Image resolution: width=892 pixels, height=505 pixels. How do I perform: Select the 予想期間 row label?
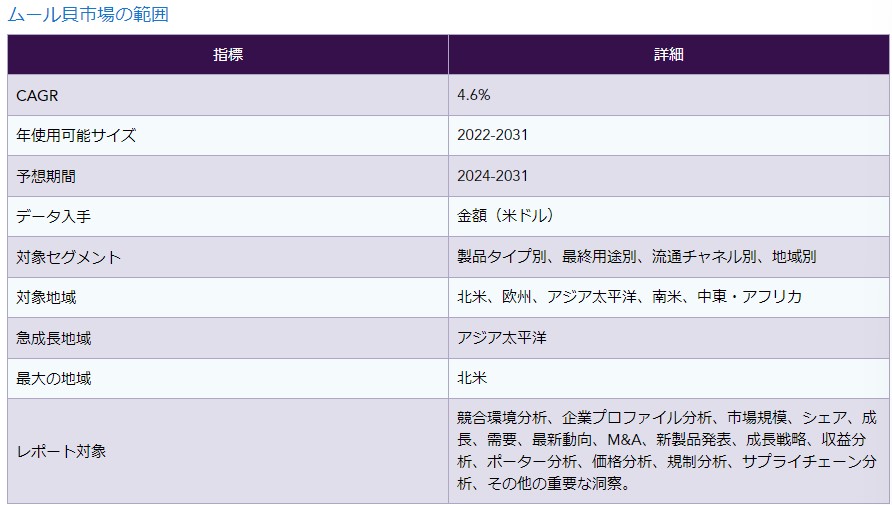pyautogui.click(x=46, y=176)
